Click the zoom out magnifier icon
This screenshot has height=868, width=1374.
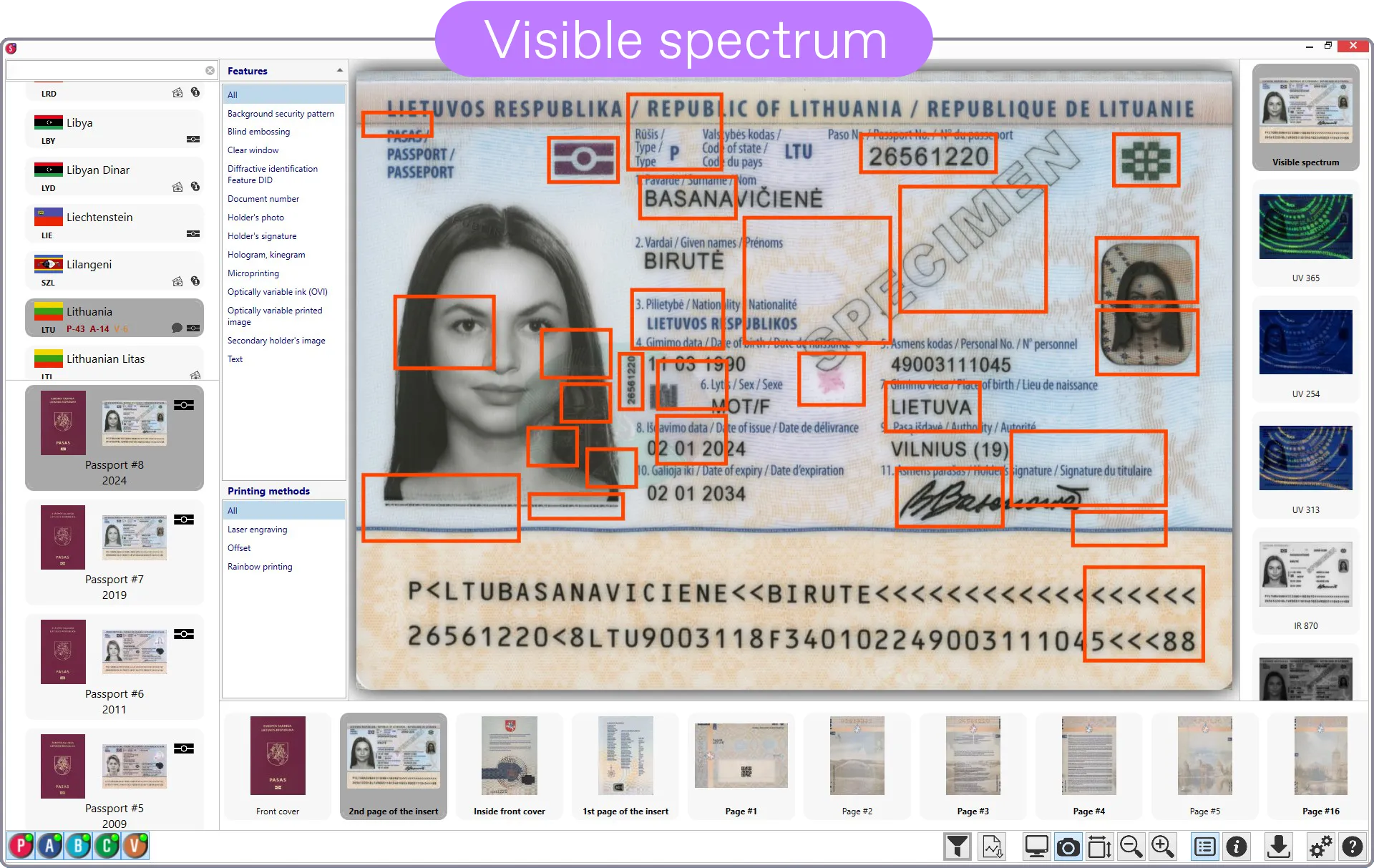[1131, 847]
